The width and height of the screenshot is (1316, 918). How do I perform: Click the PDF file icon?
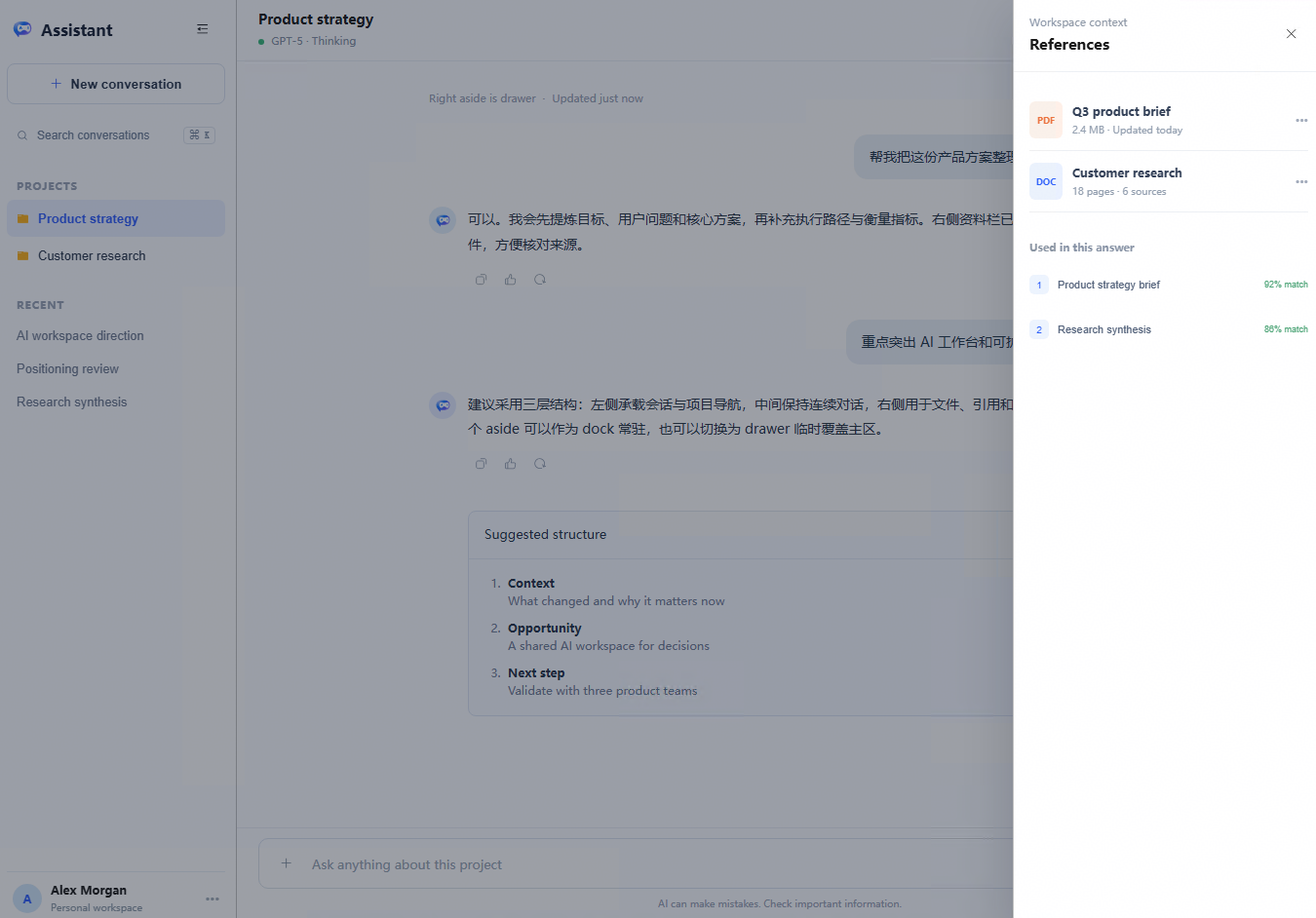pyautogui.click(x=1046, y=120)
